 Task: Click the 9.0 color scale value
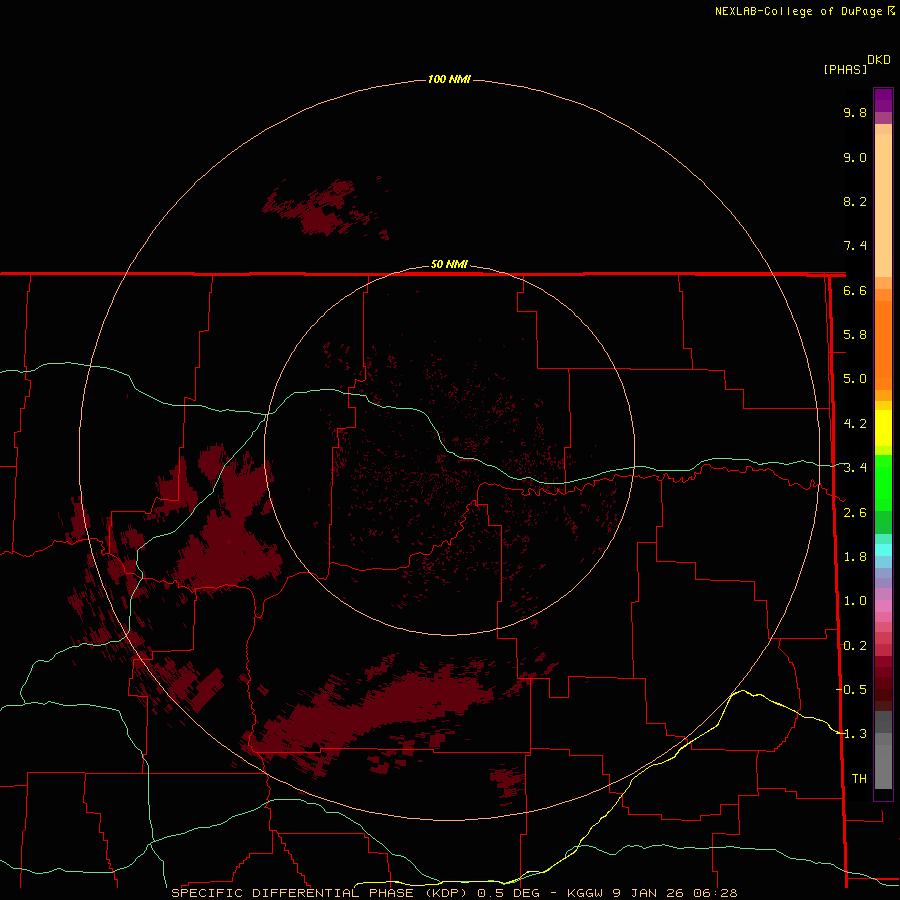855,157
